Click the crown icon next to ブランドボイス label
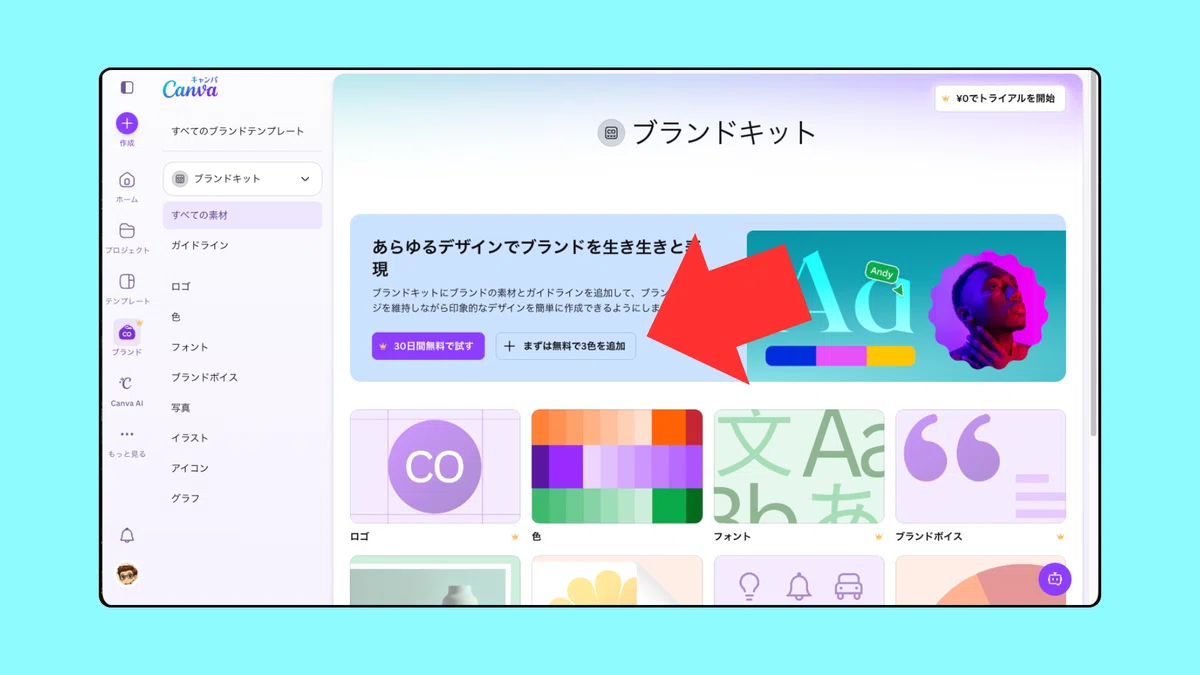The height and width of the screenshot is (675, 1200). click(1060, 537)
